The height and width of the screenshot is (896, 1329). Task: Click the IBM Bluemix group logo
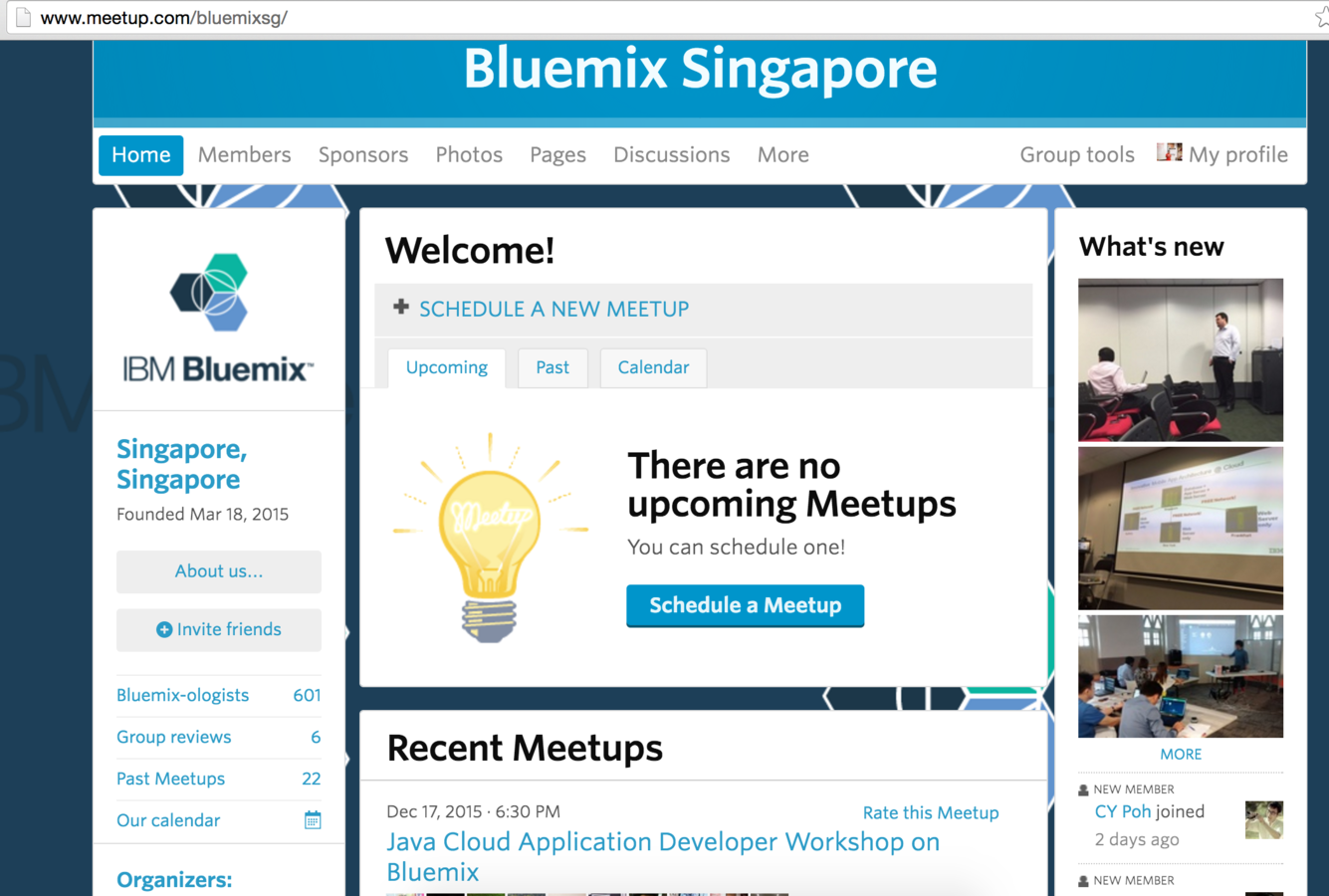pyautogui.click(x=218, y=319)
